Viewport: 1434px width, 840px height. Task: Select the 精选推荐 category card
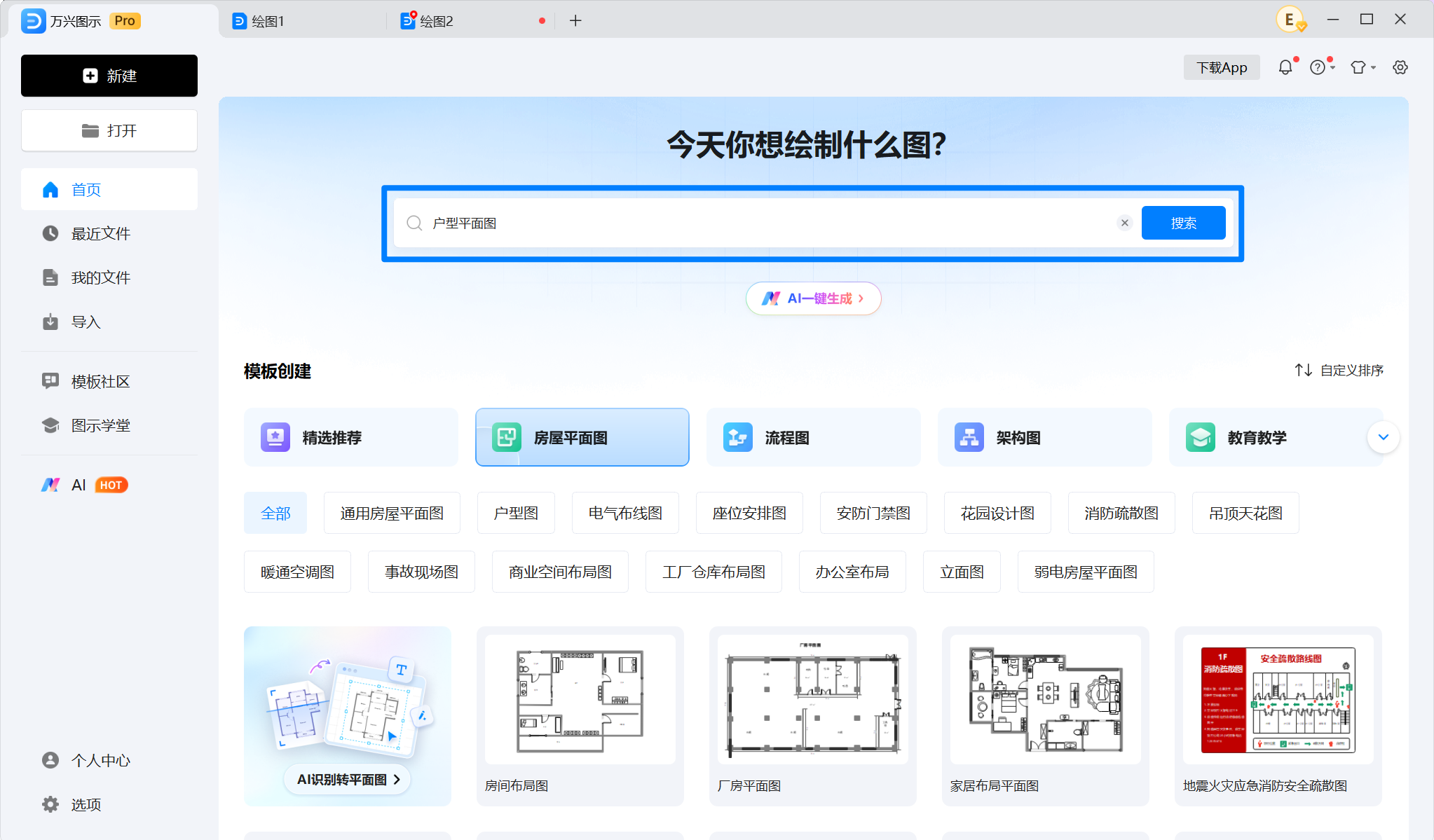[x=350, y=437]
